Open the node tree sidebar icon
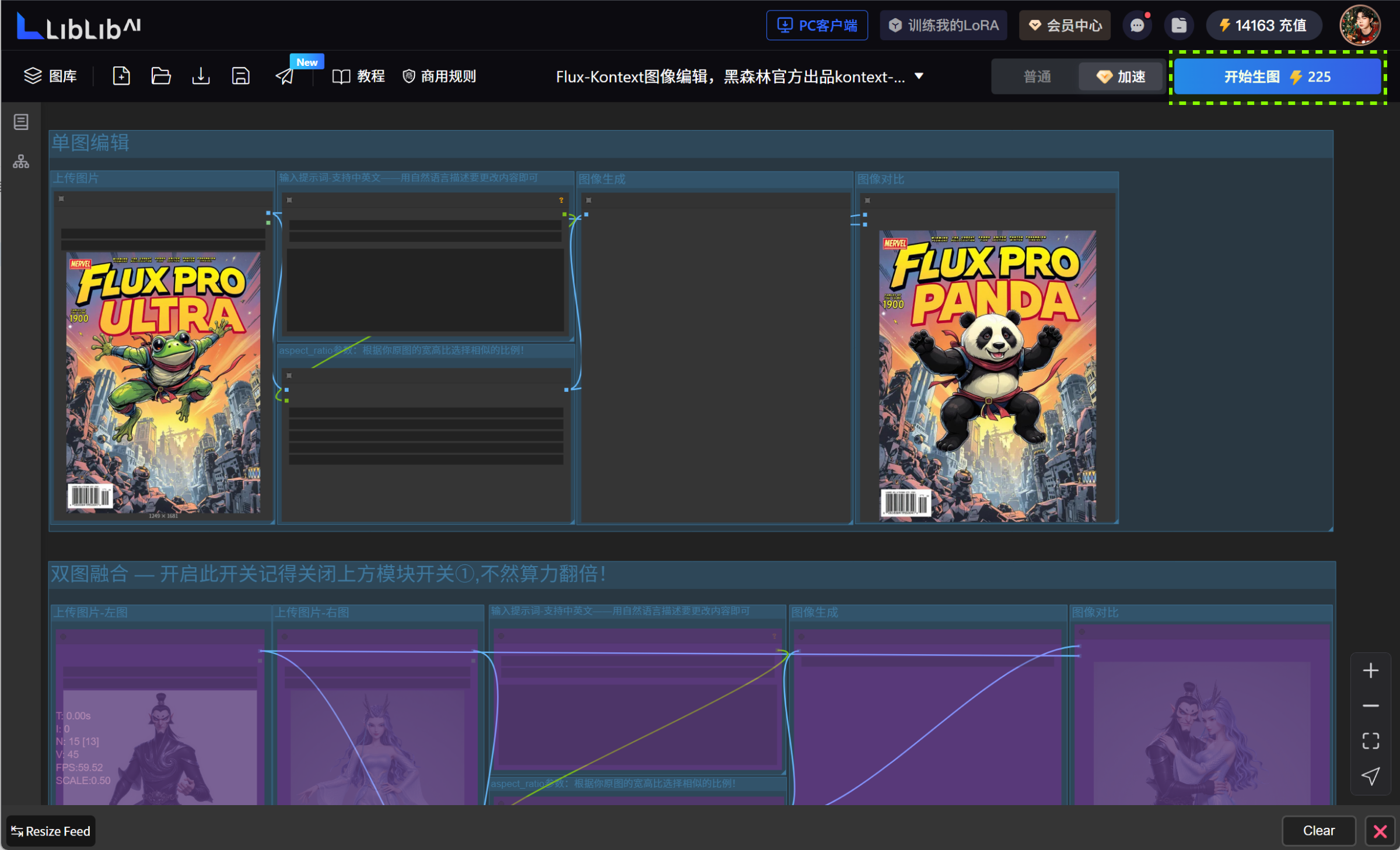Viewport: 1400px width, 850px height. [21, 161]
